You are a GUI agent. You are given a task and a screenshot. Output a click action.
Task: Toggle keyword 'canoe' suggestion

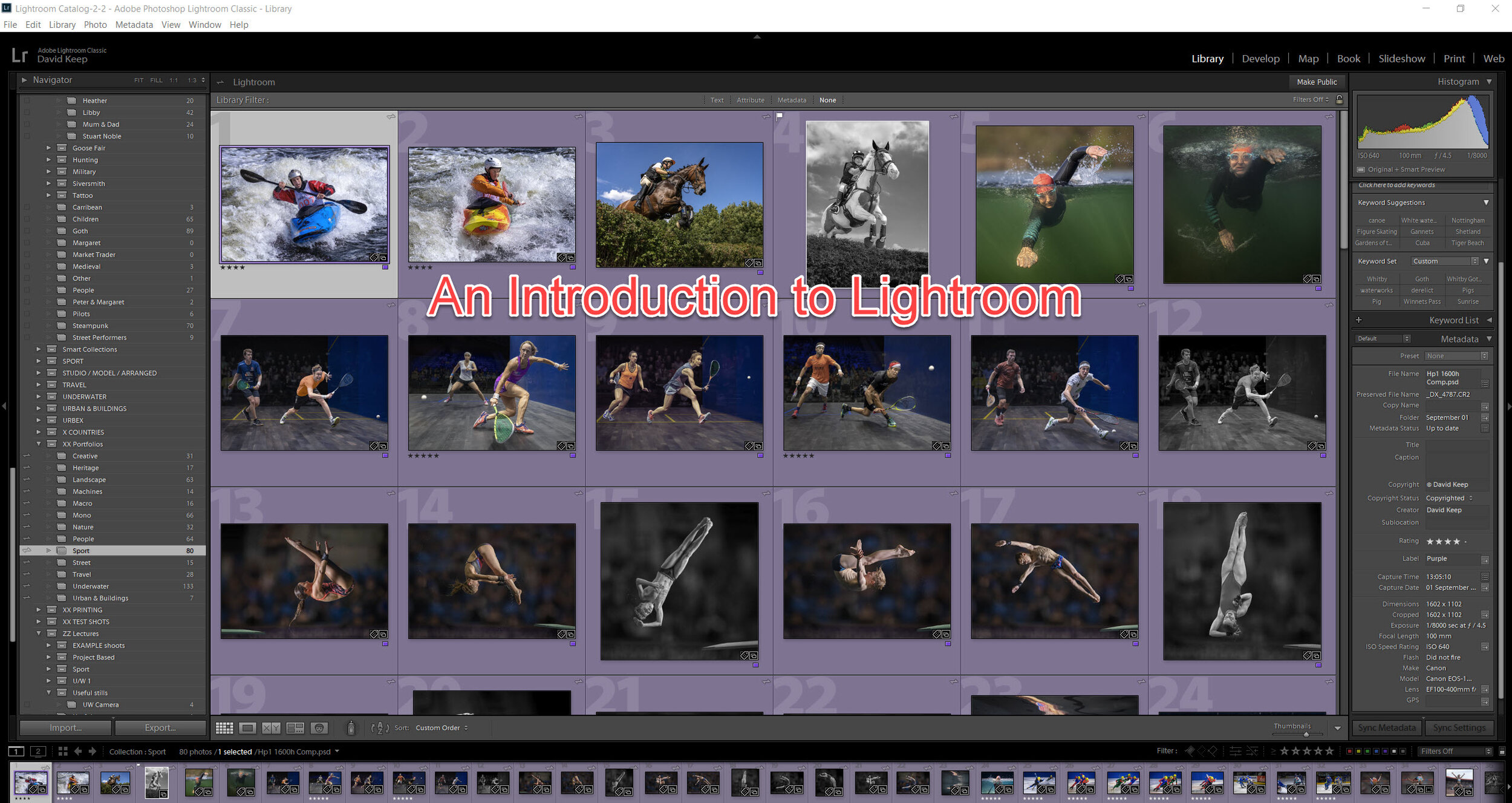pos(1377,220)
